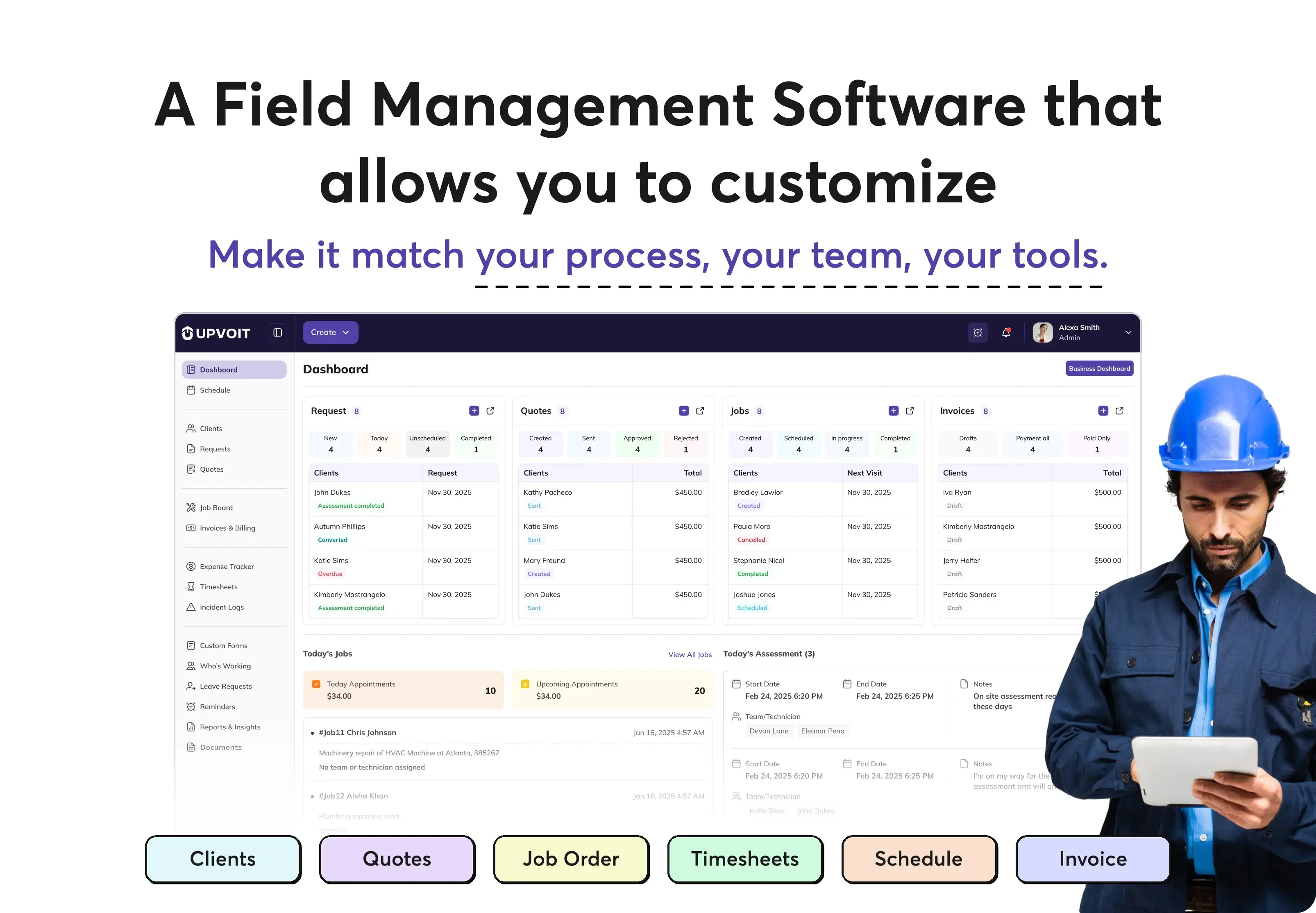Open Alexa Smith profile avatar
This screenshot has height=913, width=1316.
click(1042, 332)
